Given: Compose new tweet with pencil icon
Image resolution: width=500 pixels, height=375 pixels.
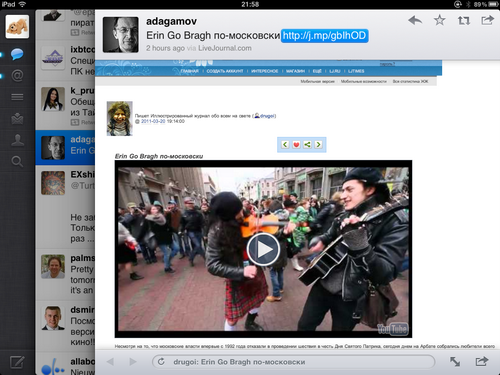Looking at the screenshot, I should click(x=17, y=363).
